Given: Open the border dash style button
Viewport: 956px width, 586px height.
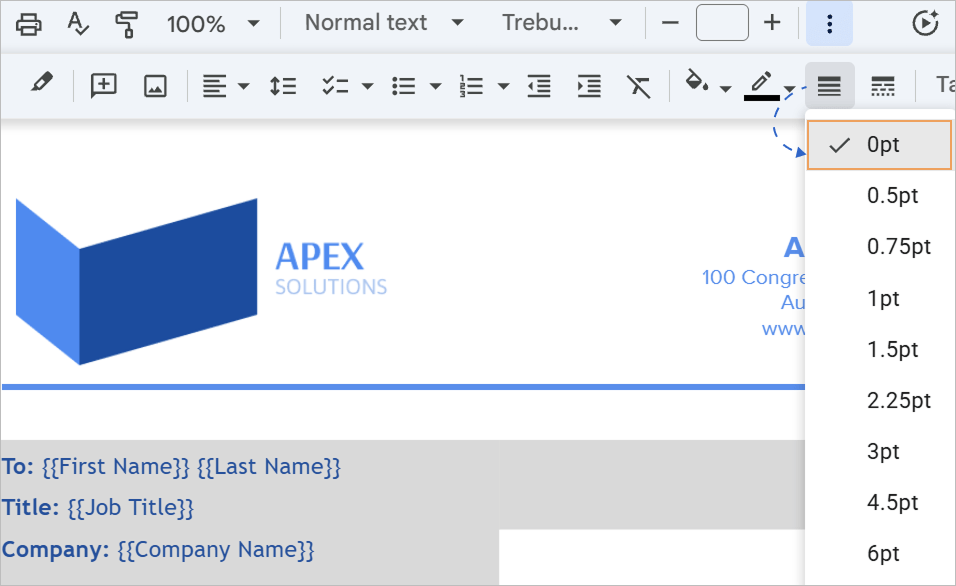Looking at the screenshot, I should tap(883, 86).
